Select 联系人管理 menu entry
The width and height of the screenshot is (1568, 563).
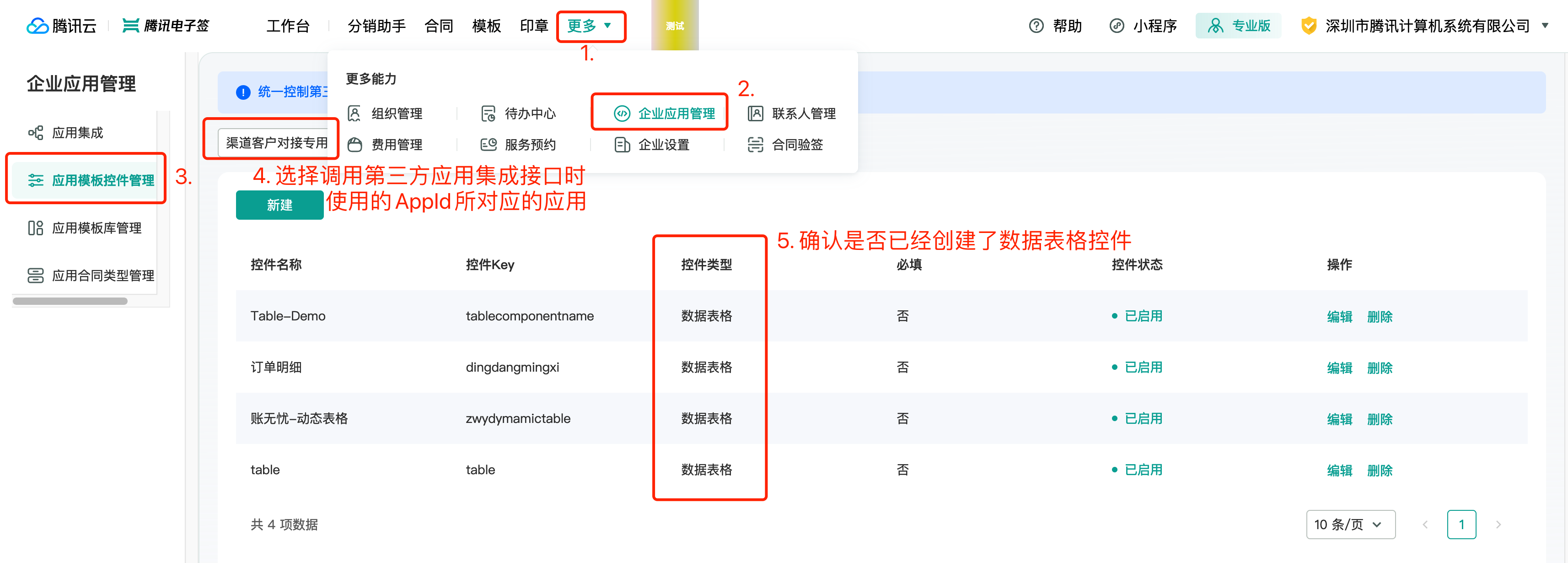point(791,114)
